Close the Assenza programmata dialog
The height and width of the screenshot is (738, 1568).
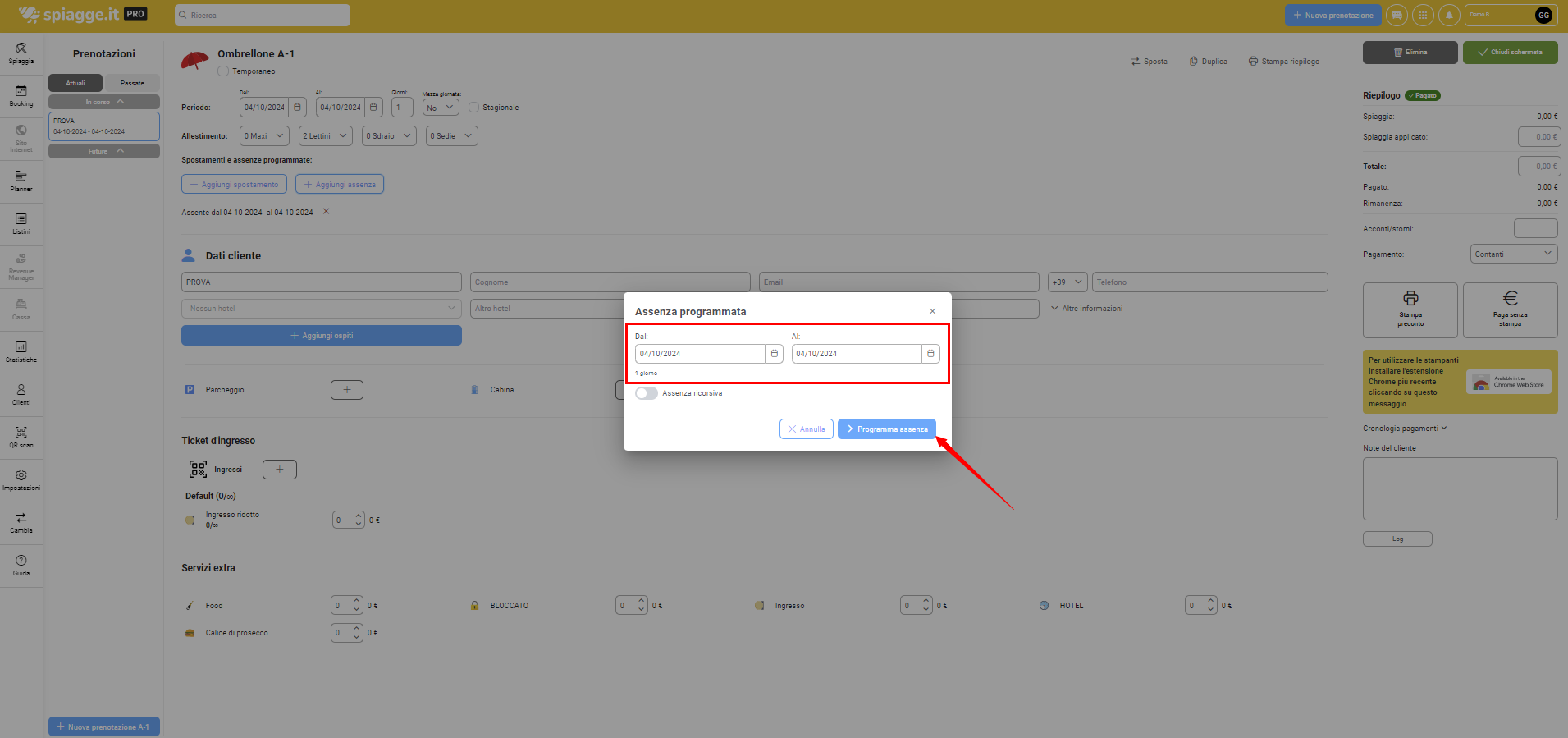tap(932, 311)
